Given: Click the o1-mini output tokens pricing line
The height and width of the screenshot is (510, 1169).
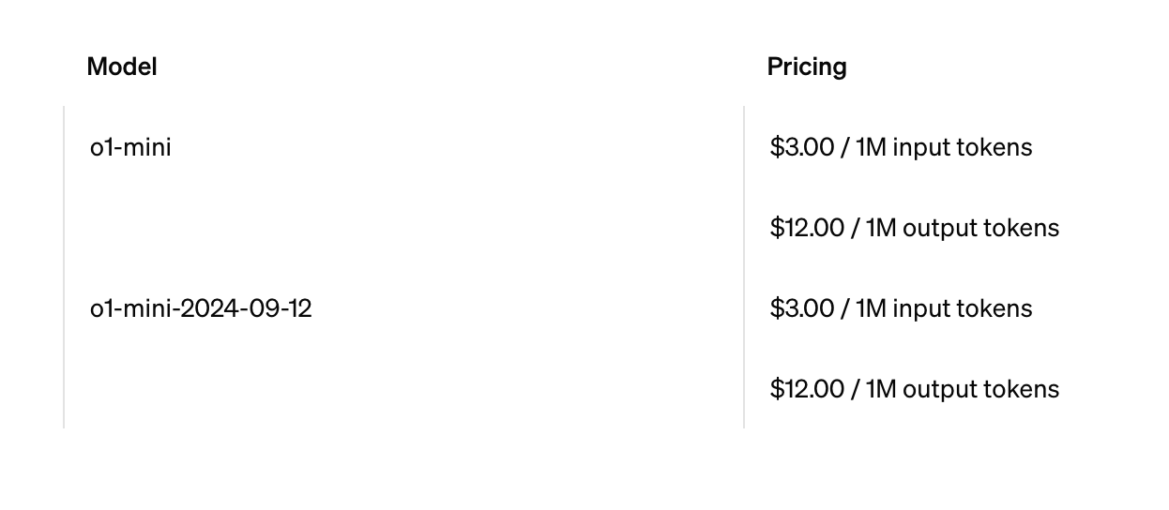Looking at the screenshot, I should point(913,228).
